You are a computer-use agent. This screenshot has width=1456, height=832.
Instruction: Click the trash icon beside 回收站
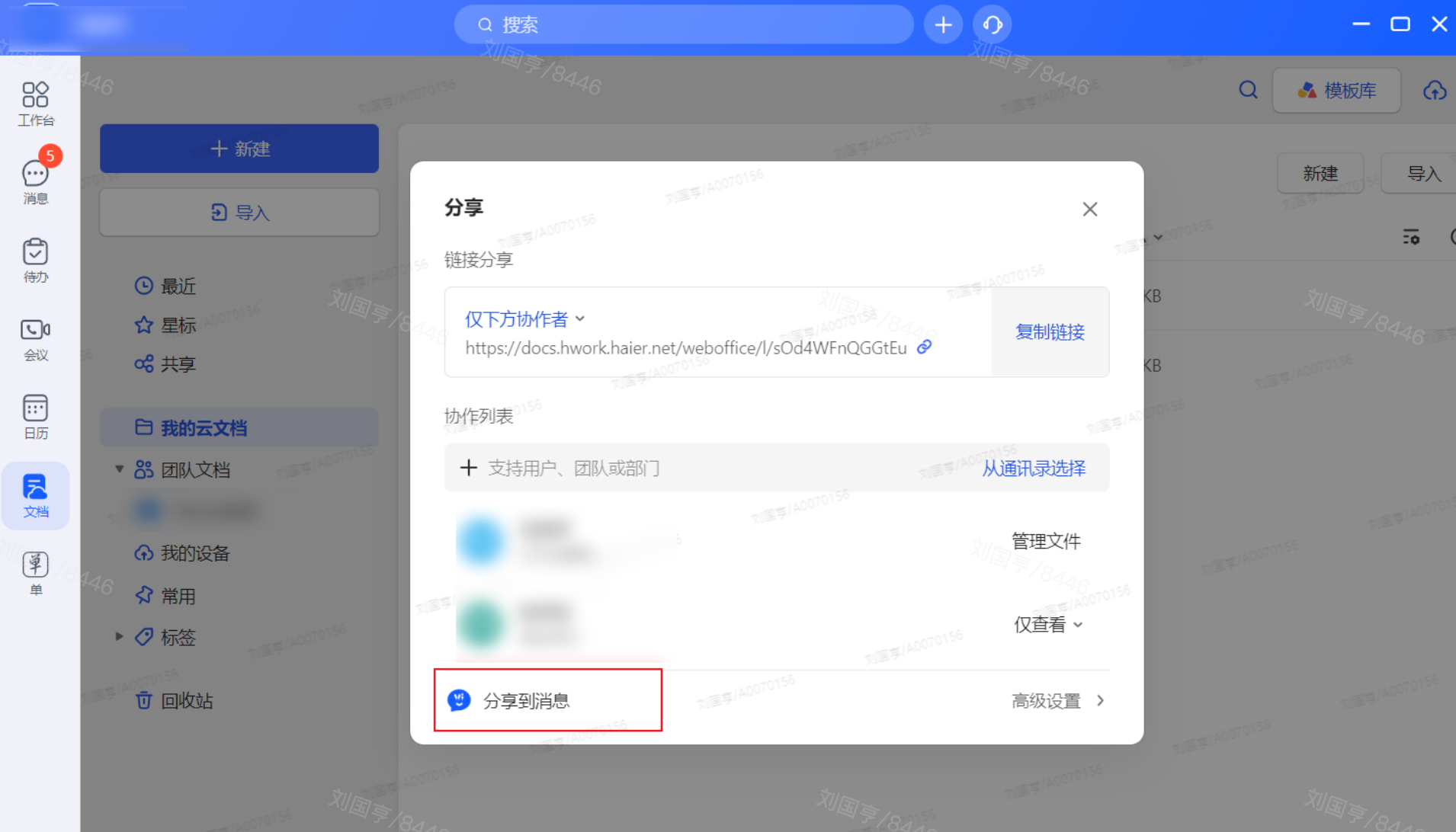143,700
